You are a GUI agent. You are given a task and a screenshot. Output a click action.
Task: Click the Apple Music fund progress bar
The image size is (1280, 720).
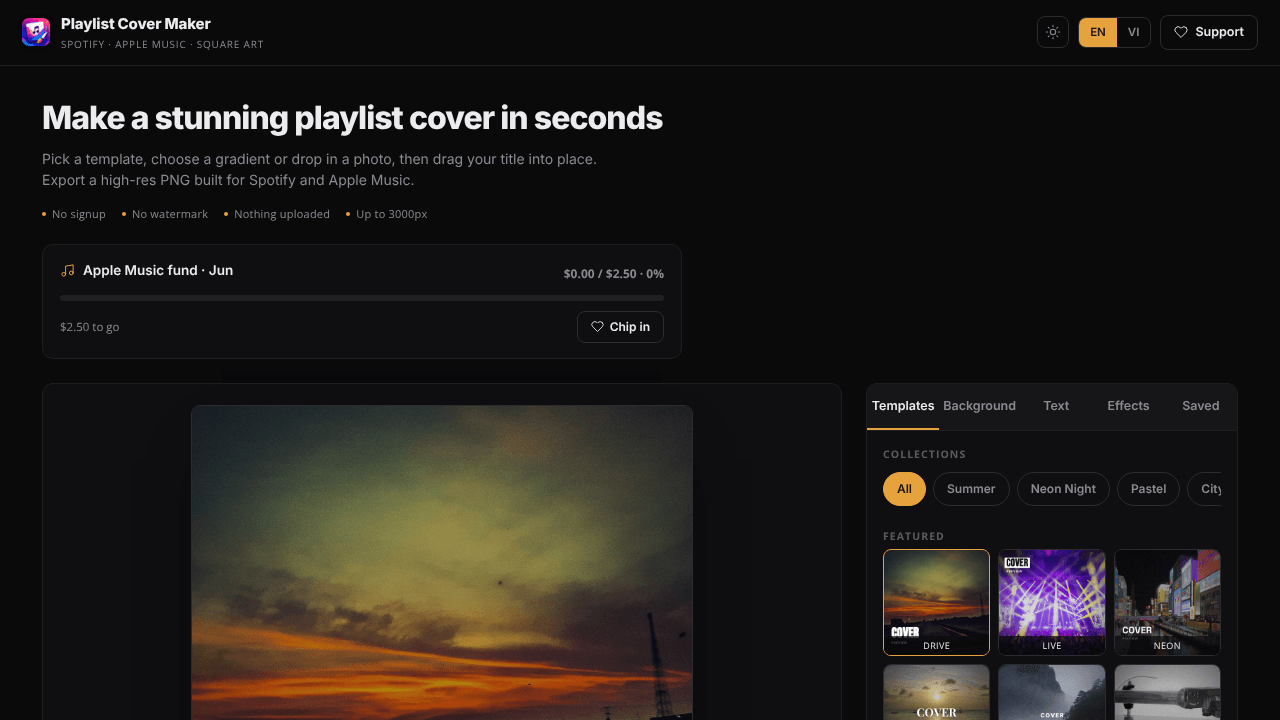(362, 298)
